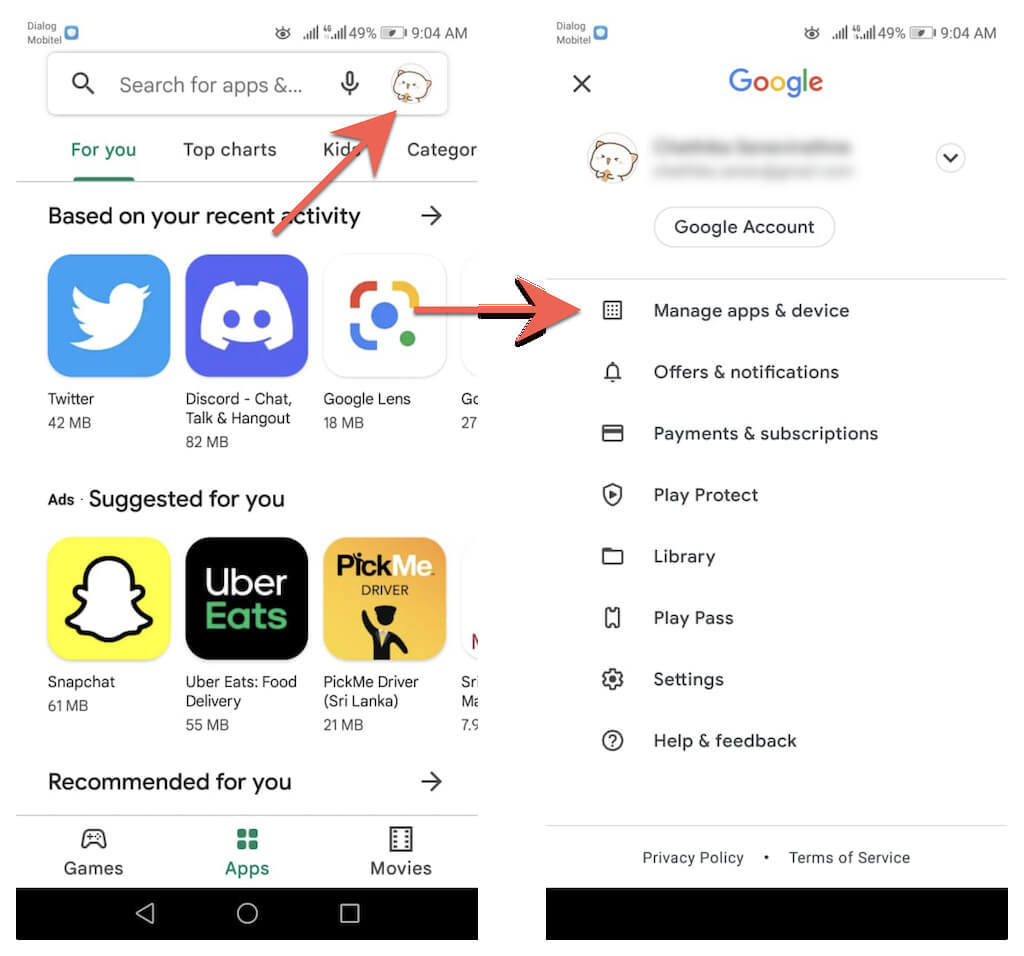Open the Twitter app icon

(x=109, y=315)
